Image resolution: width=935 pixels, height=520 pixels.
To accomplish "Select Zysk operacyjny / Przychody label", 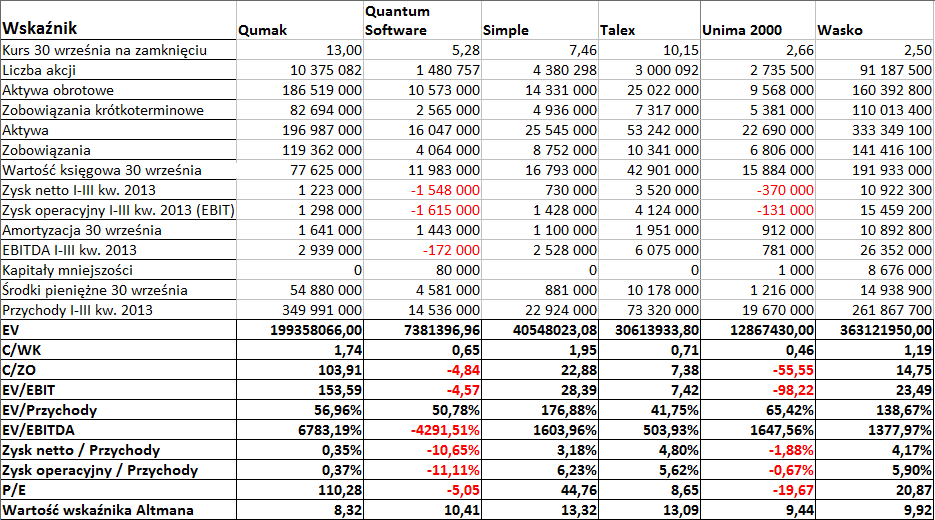I will [100, 470].
